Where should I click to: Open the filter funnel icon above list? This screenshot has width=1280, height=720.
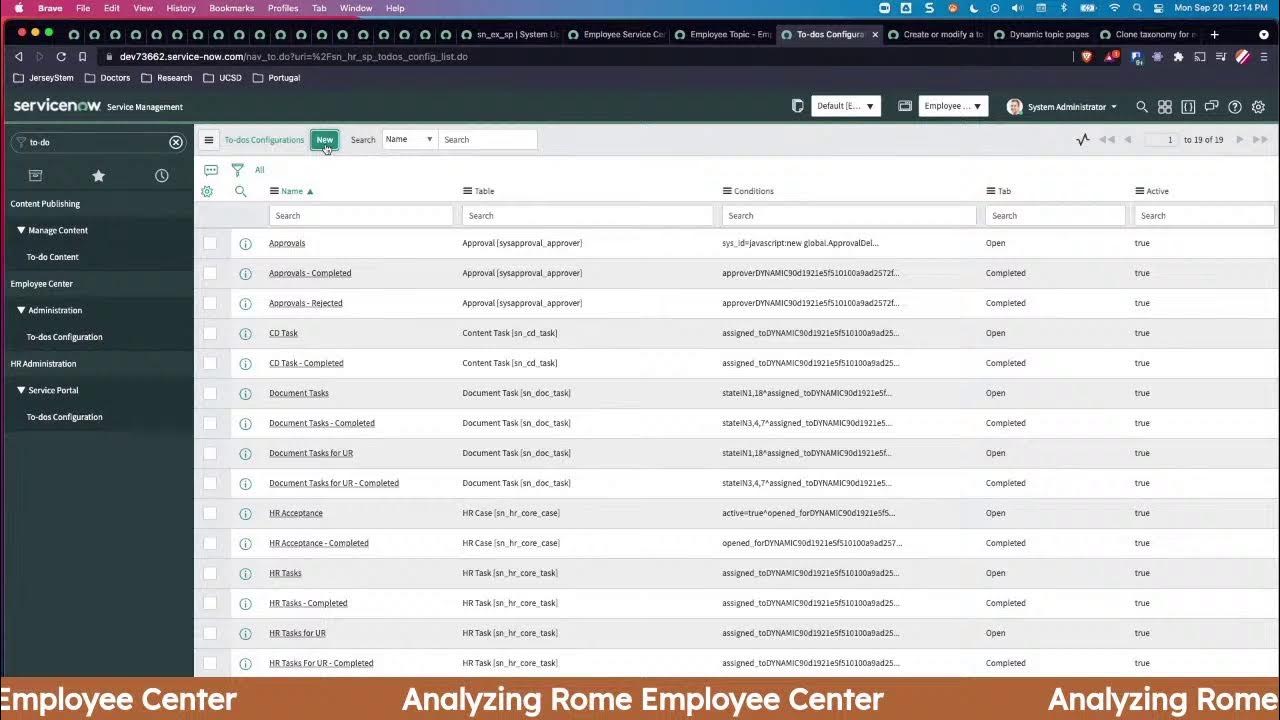click(x=237, y=170)
